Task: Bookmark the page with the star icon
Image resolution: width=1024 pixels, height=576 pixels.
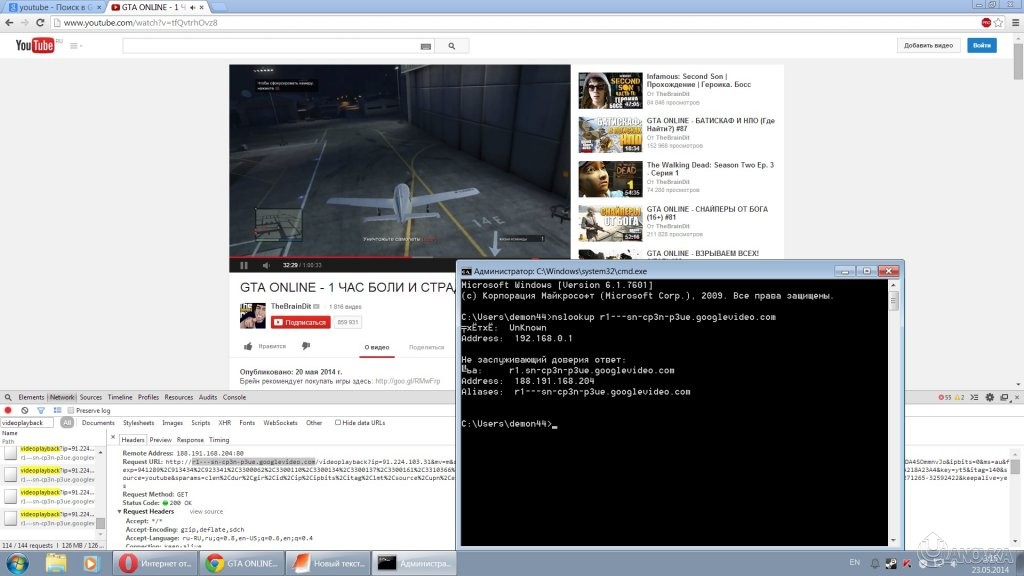Action: 1000,22
